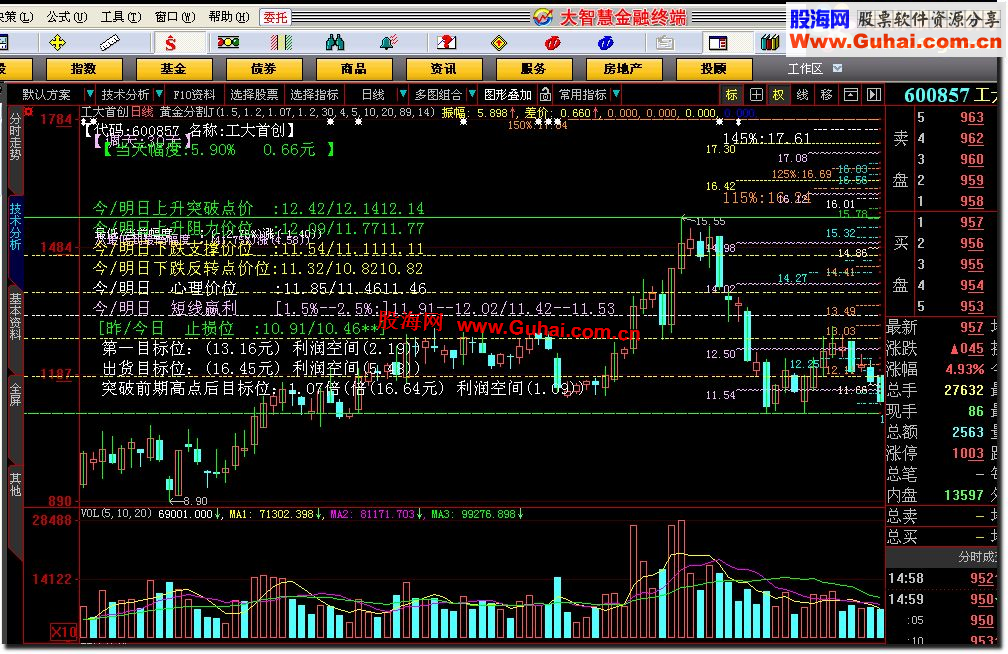Screen dimensions: 1008x654
Task: Open the 公式 menu
Action: [x=67, y=17]
